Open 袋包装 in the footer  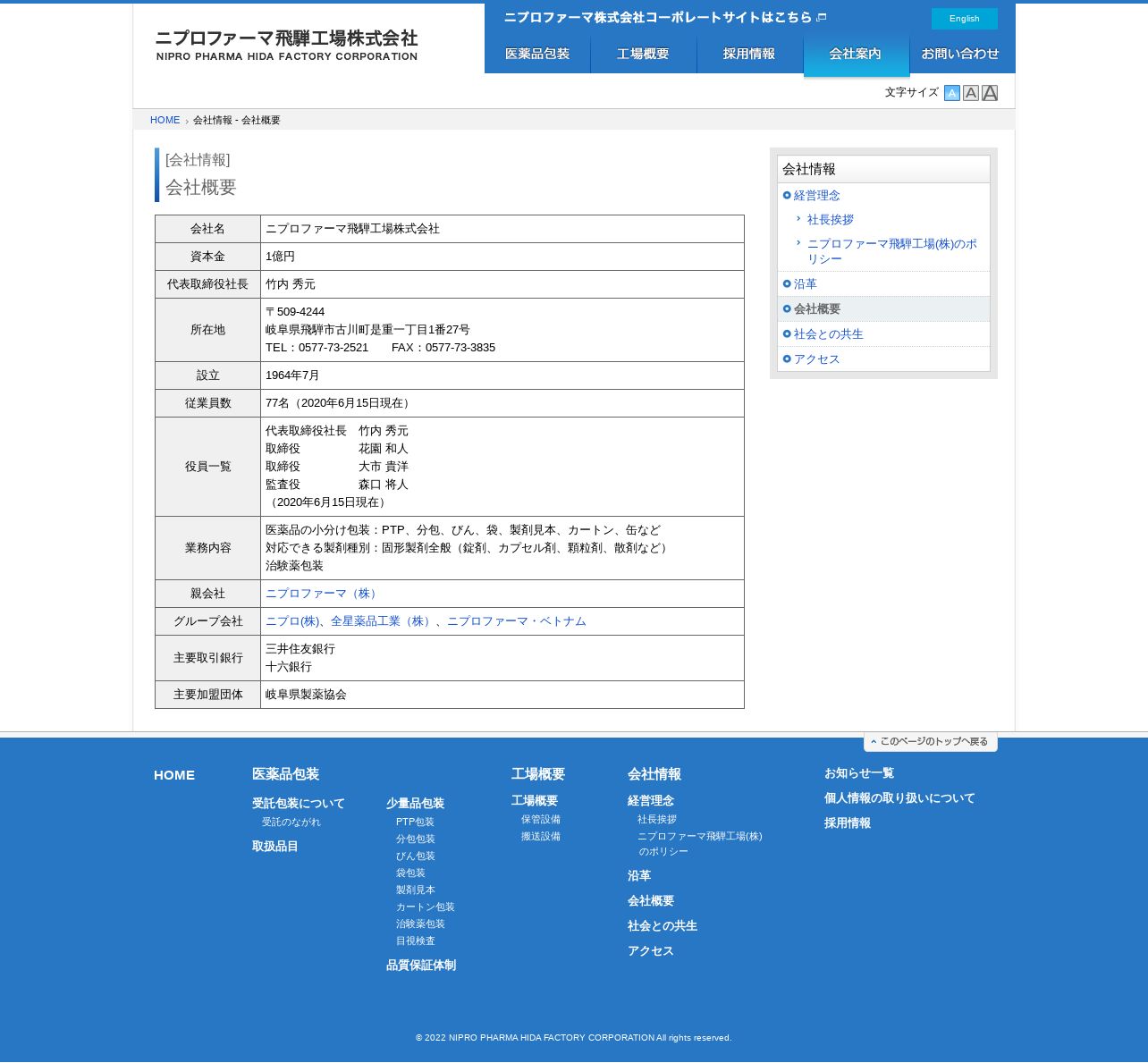[410, 873]
